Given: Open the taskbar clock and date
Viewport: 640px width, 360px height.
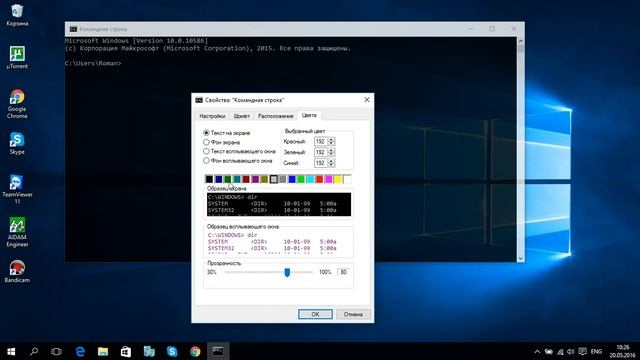Looking at the screenshot, I should tap(622, 351).
